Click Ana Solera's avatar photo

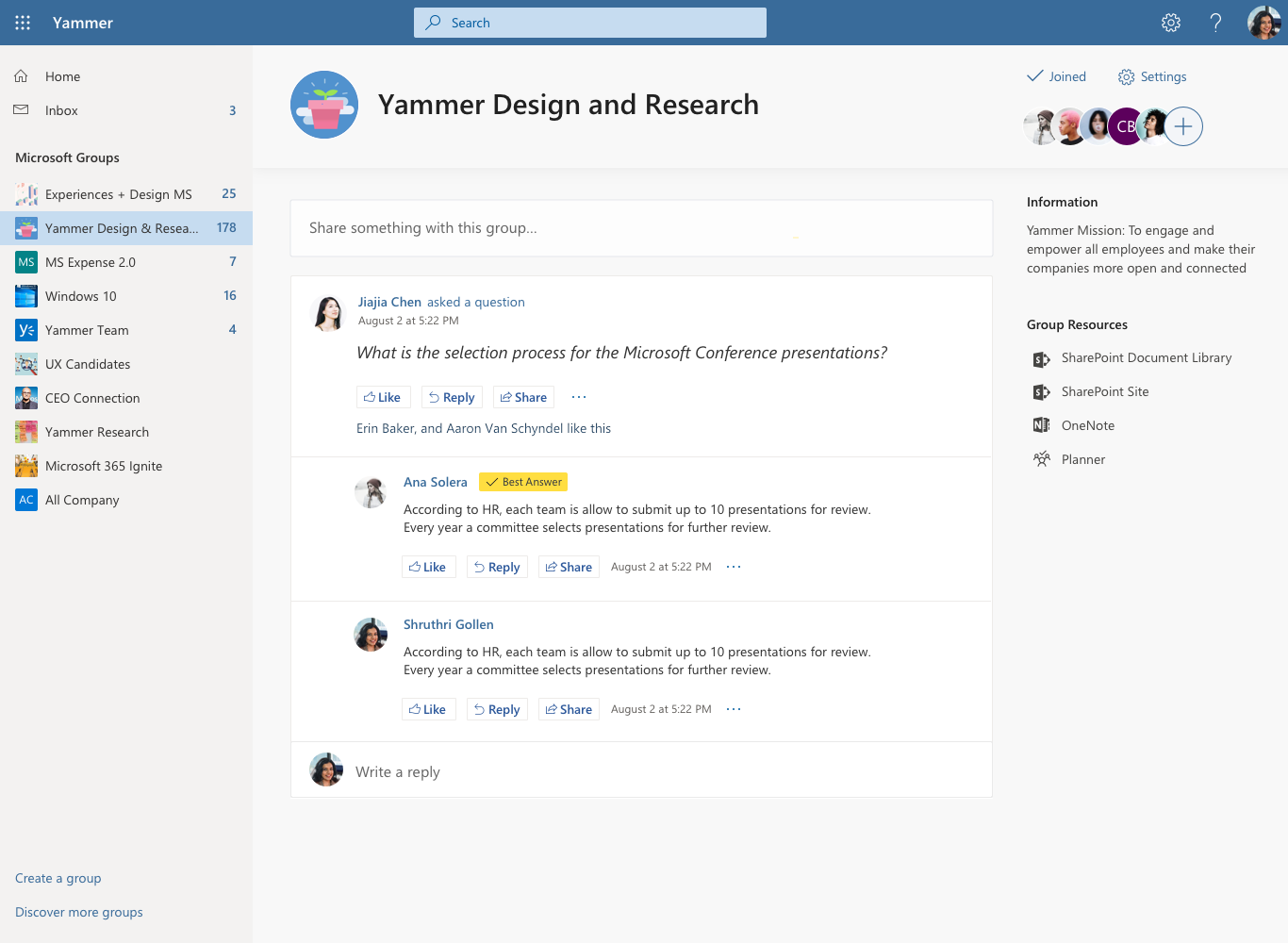371,492
